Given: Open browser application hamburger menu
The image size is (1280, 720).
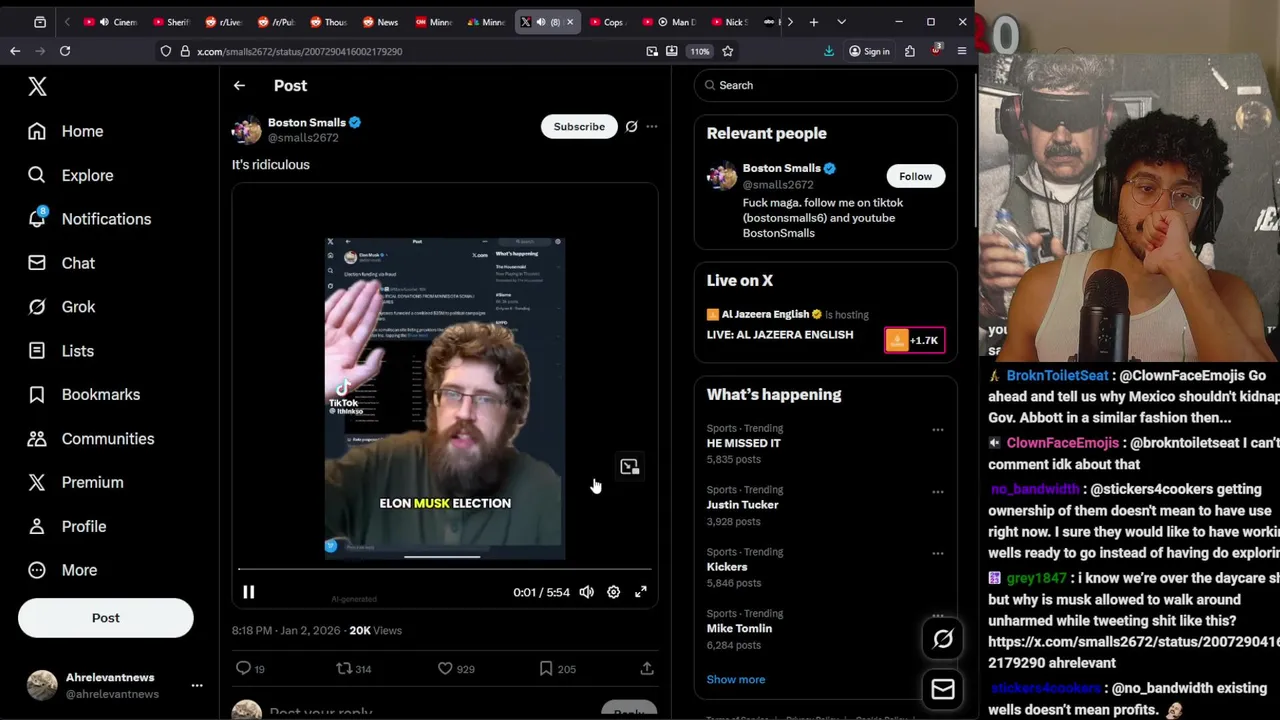Looking at the screenshot, I should (x=962, y=51).
